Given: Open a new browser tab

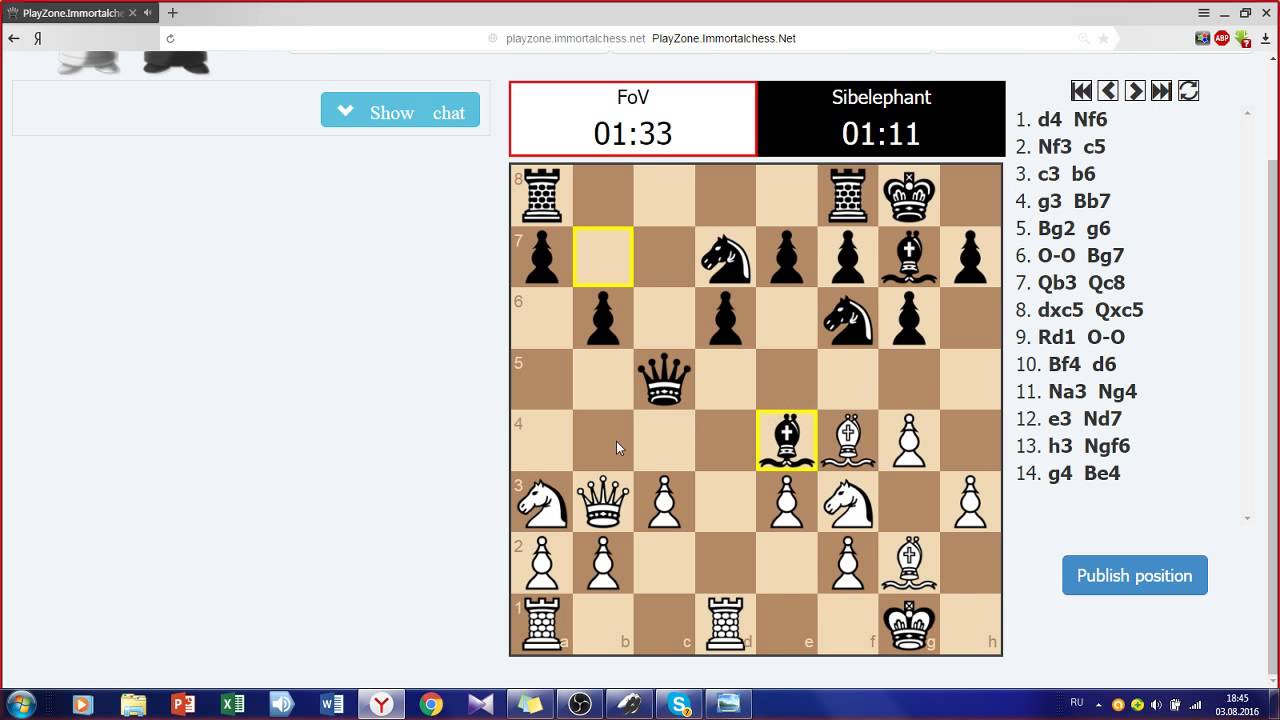Looking at the screenshot, I should pyautogui.click(x=173, y=13).
